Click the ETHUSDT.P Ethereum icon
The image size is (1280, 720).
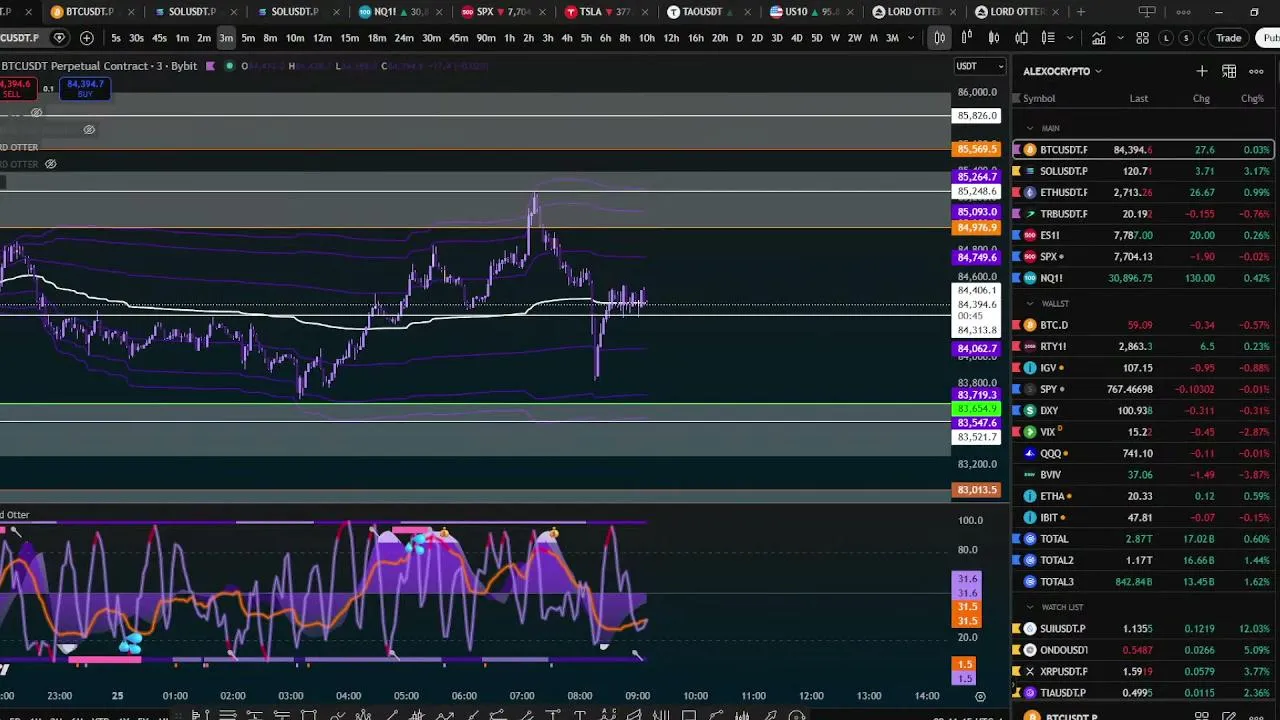(x=1030, y=192)
